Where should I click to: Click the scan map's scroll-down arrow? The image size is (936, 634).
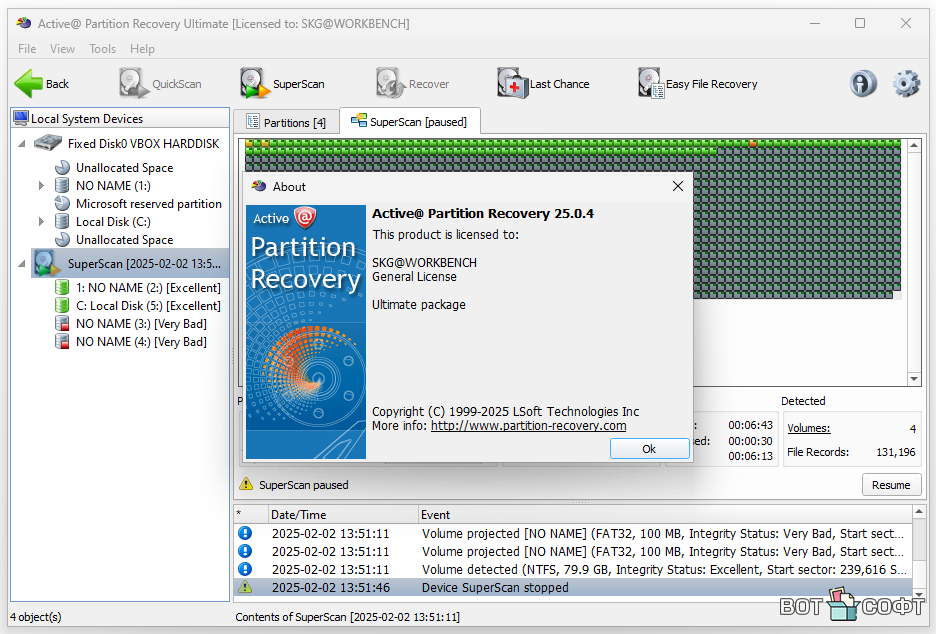tap(914, 379)
